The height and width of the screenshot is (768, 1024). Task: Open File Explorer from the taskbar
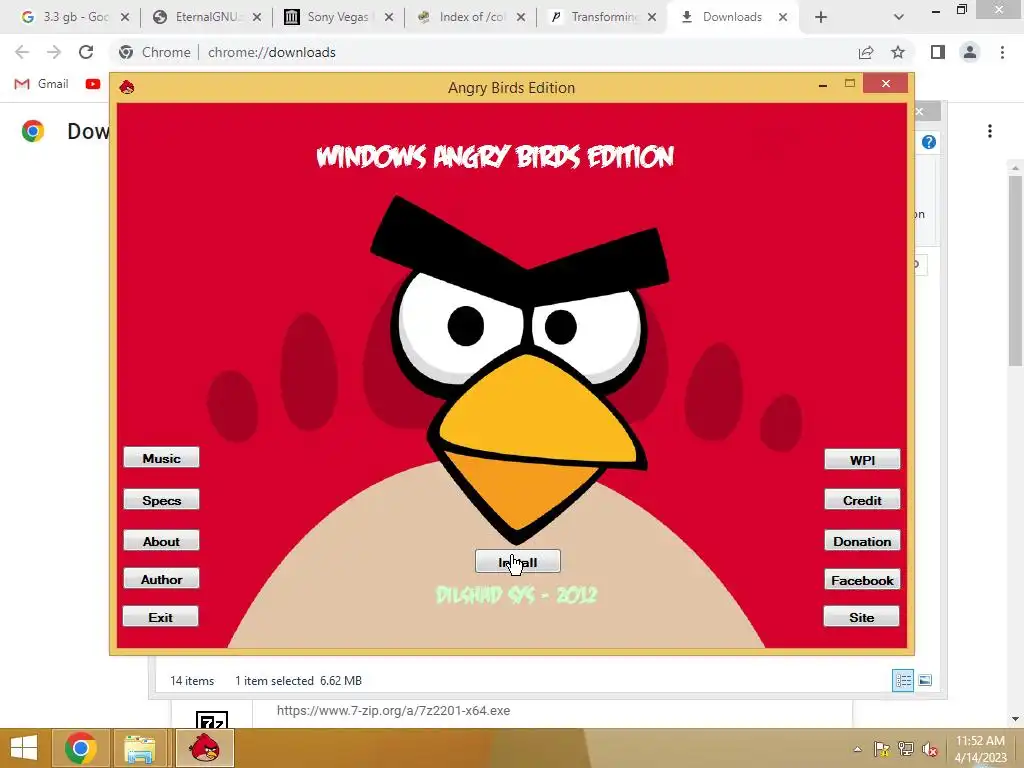point(140,748)
